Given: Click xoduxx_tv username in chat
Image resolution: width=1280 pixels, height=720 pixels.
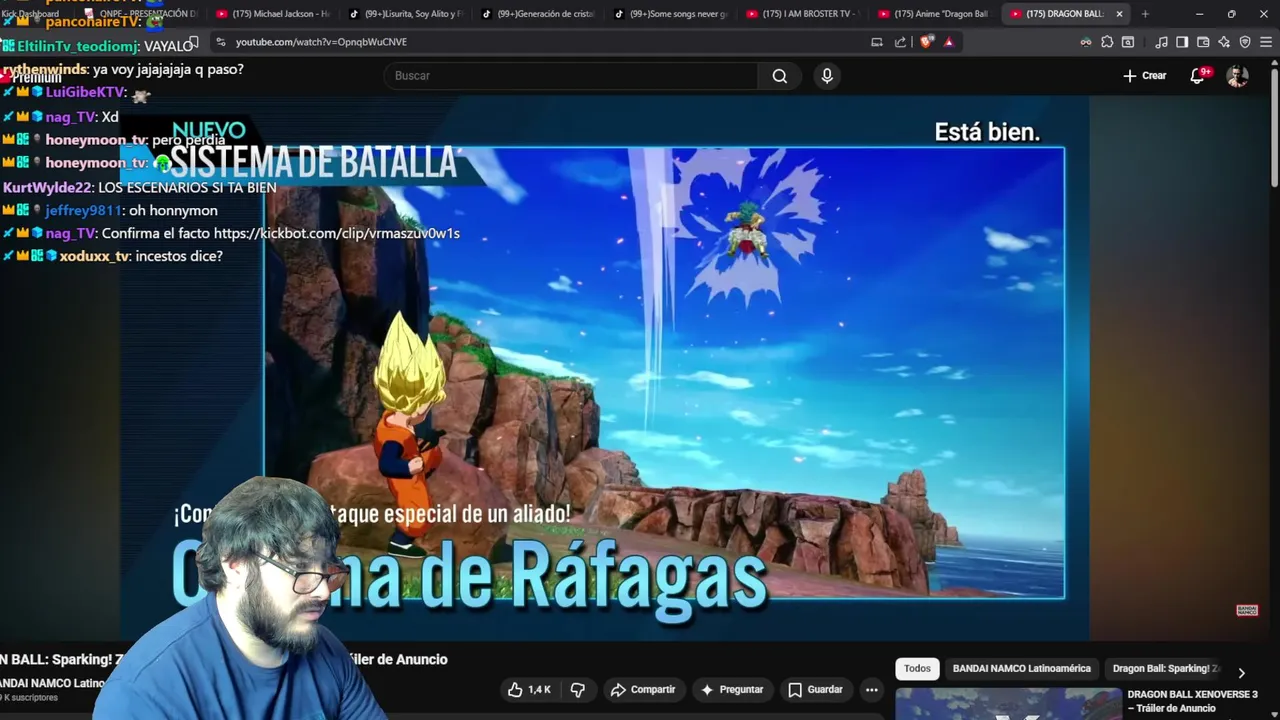Looking at the screenshot, I should 95,256.
